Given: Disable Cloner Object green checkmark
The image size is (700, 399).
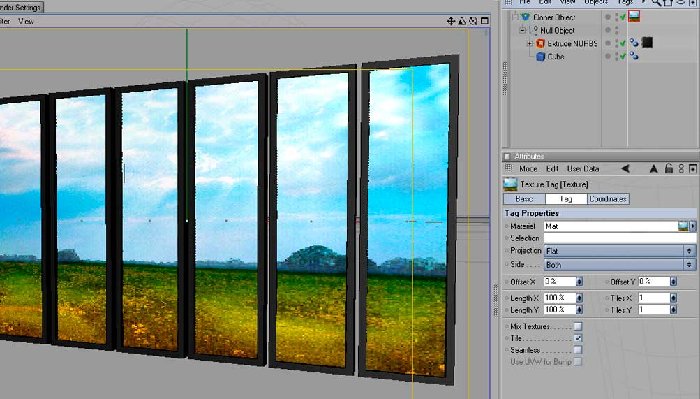Looking at the screenshot, I should coord(622,17).
